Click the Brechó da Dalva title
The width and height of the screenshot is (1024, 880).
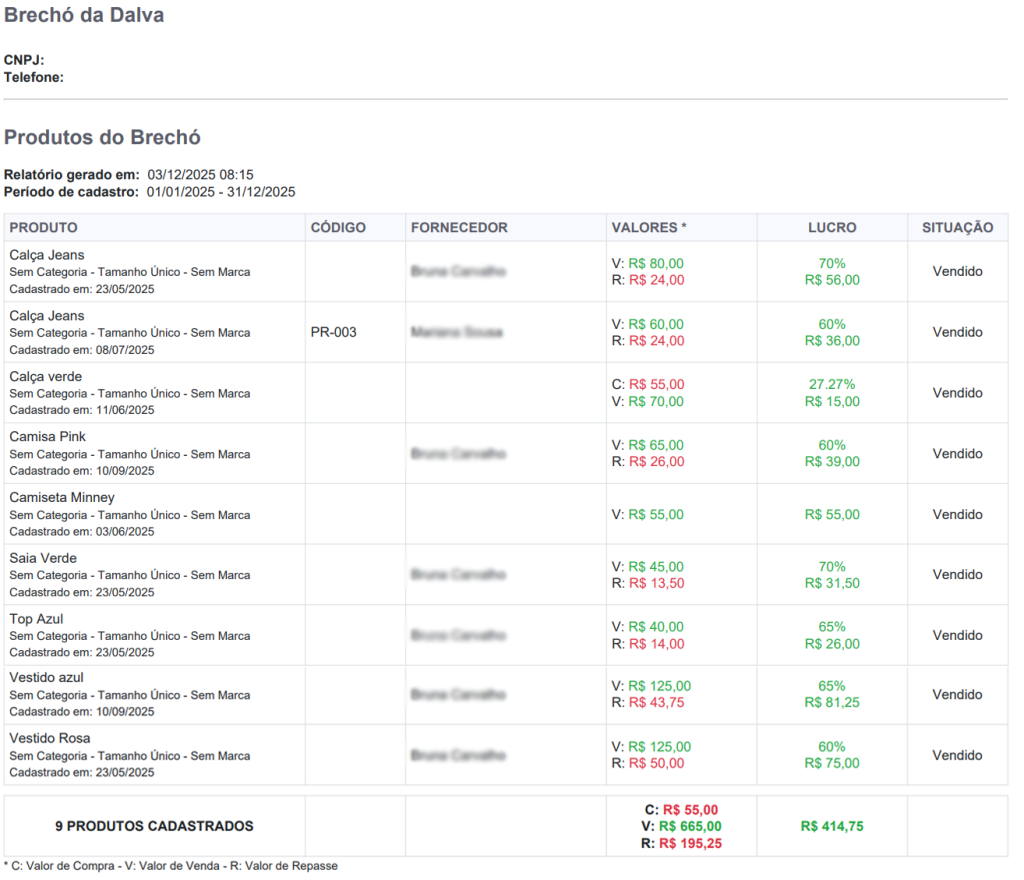[84, 16]
